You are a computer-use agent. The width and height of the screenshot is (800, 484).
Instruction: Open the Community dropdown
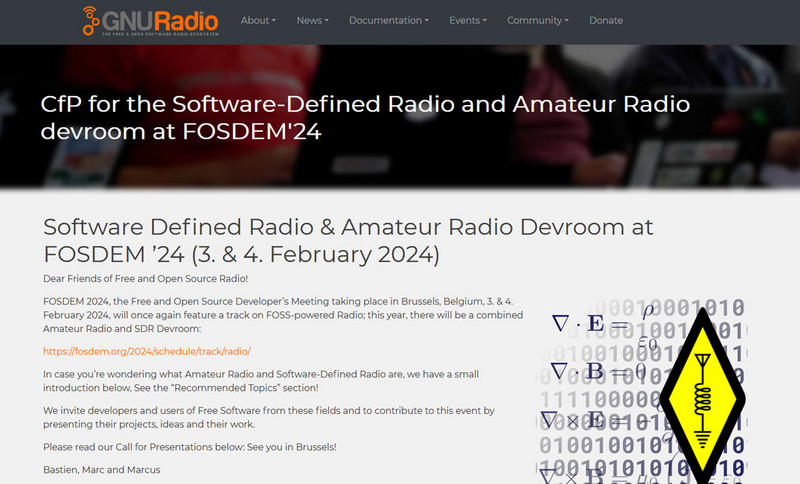[x=537, y=20]
